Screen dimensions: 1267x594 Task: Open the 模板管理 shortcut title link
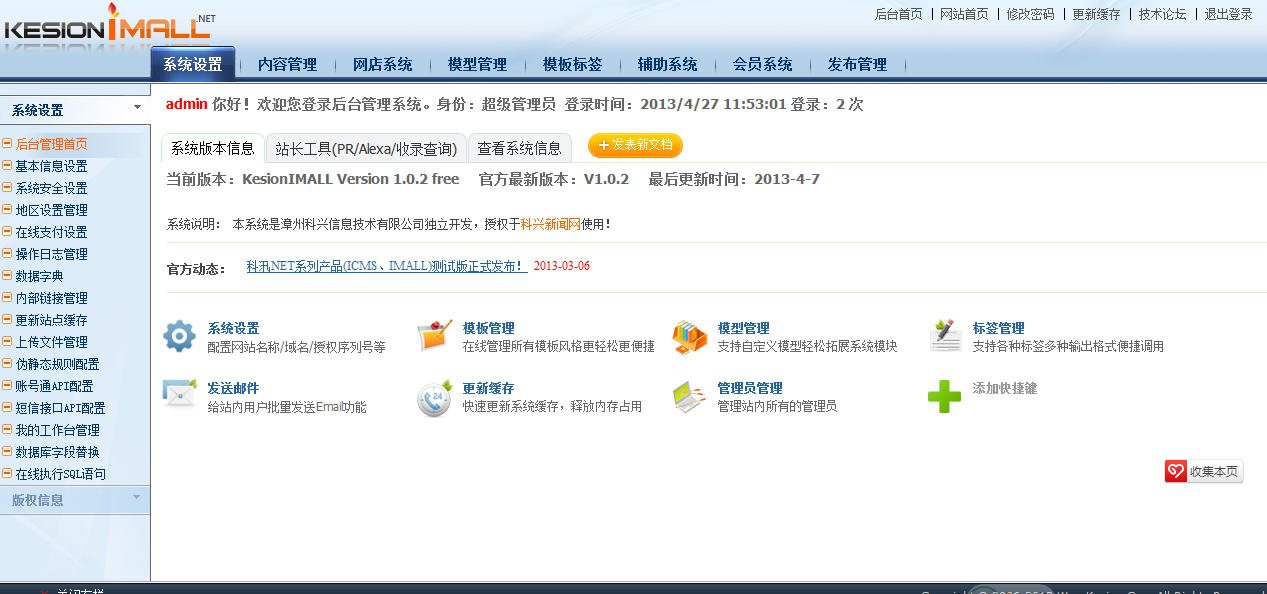point(488,328)
